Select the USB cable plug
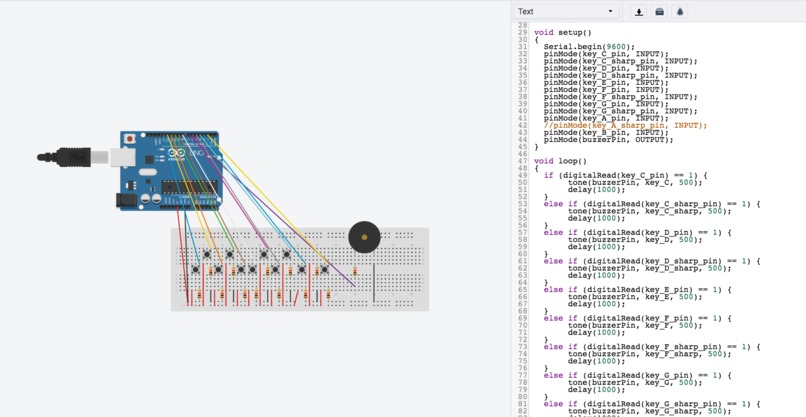806x417 pixels. tap(72, 157)
